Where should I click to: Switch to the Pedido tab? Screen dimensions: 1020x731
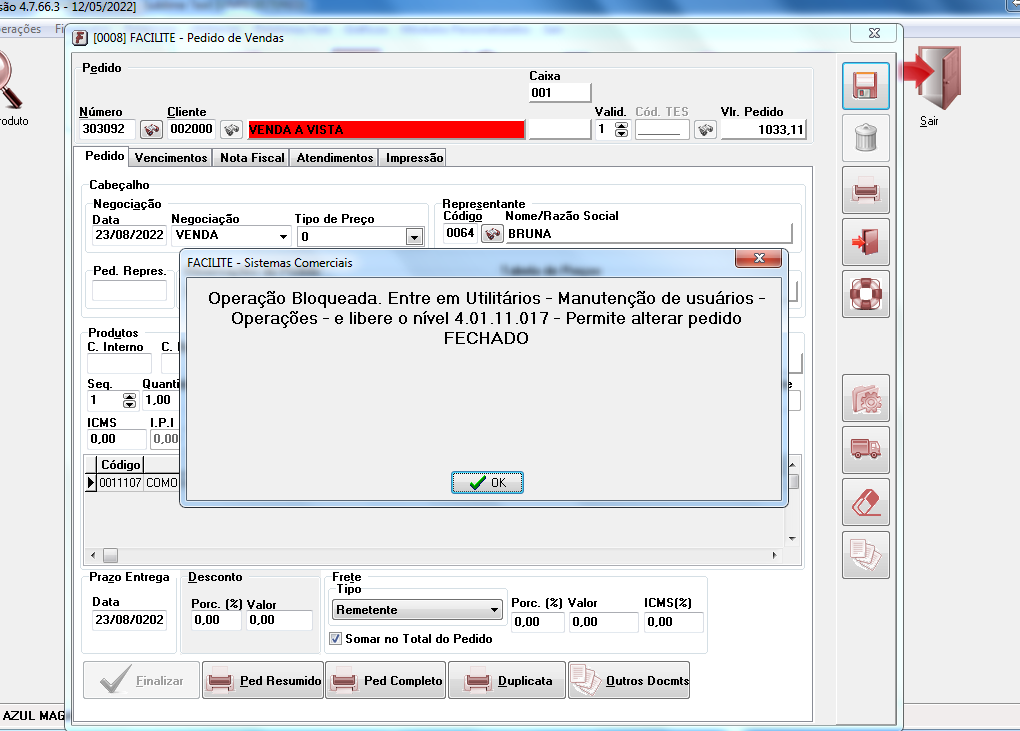104,156
